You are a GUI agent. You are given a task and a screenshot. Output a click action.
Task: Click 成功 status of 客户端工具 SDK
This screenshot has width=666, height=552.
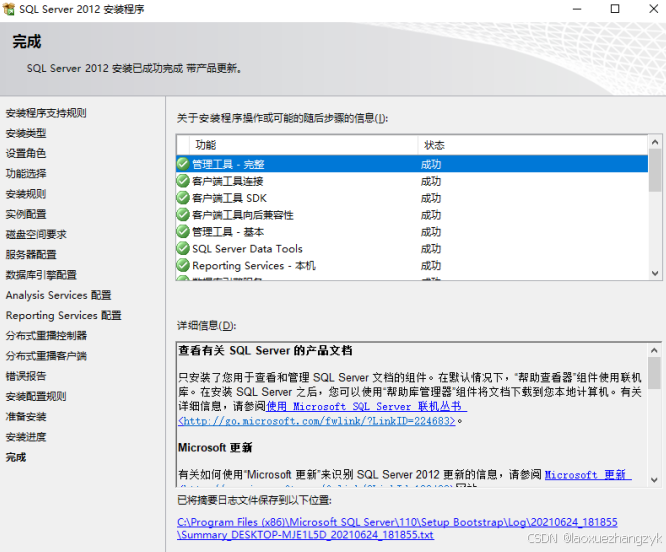click(x=431, y=198)
